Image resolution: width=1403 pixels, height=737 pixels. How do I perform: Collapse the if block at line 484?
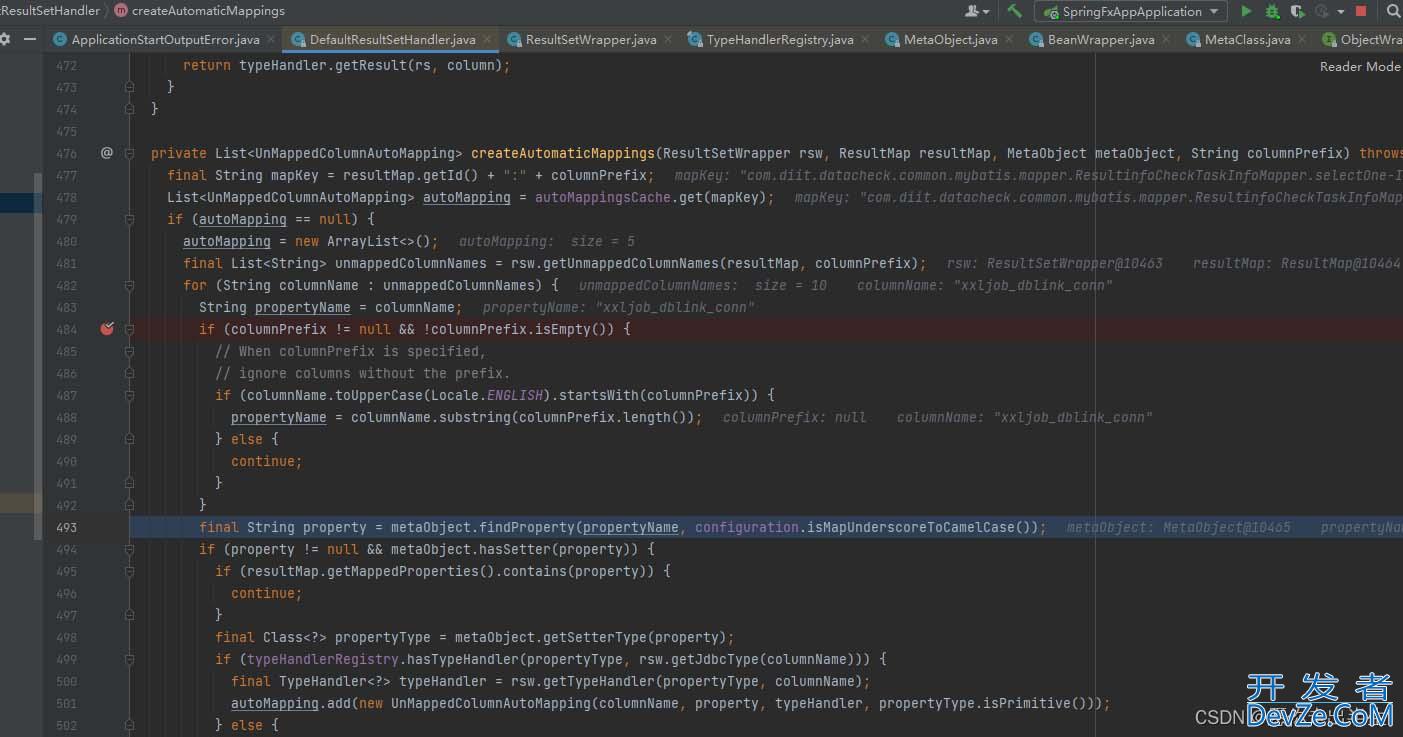[x=129, y=329]
